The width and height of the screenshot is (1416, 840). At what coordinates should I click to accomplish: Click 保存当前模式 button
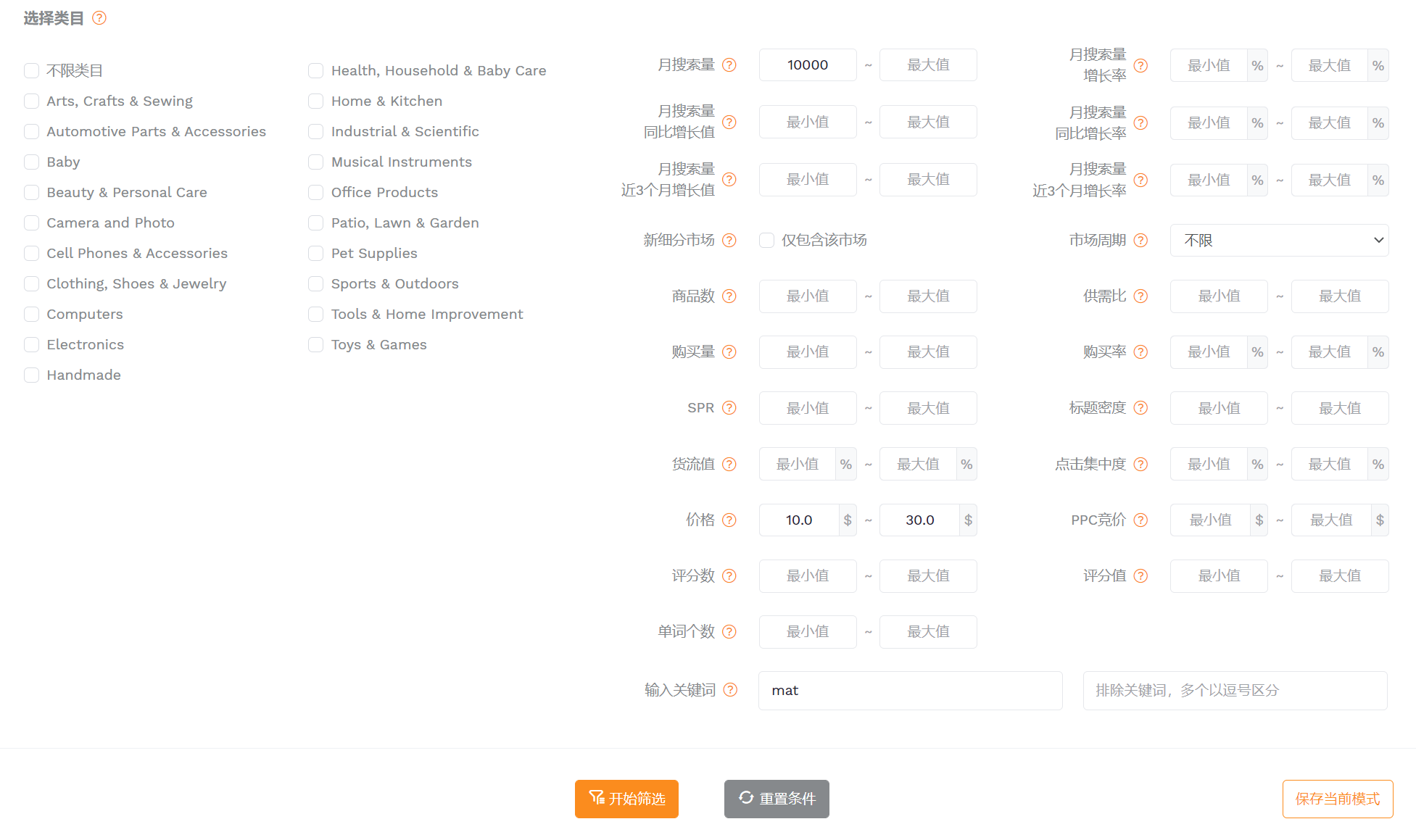point(1337,799)
